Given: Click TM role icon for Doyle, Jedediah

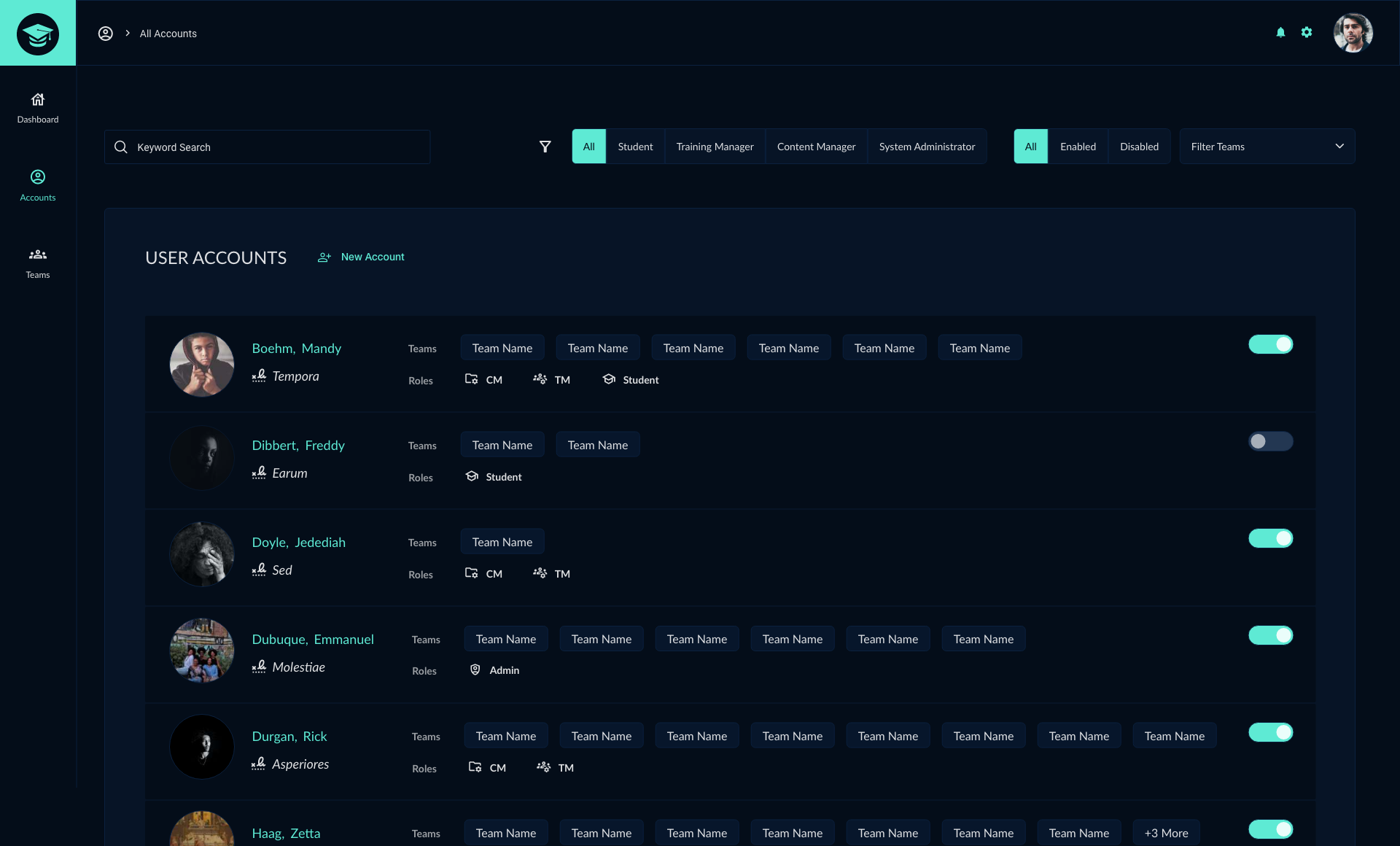Looking at the screenshot, I should click(540, 573).
